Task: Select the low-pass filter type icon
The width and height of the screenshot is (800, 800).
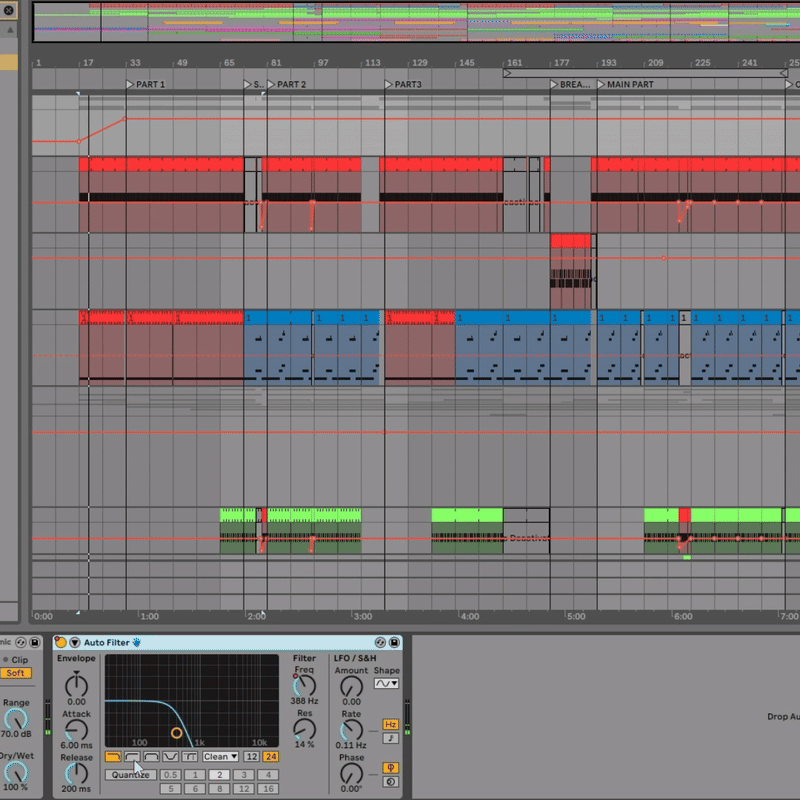Action: pos(112,757)
